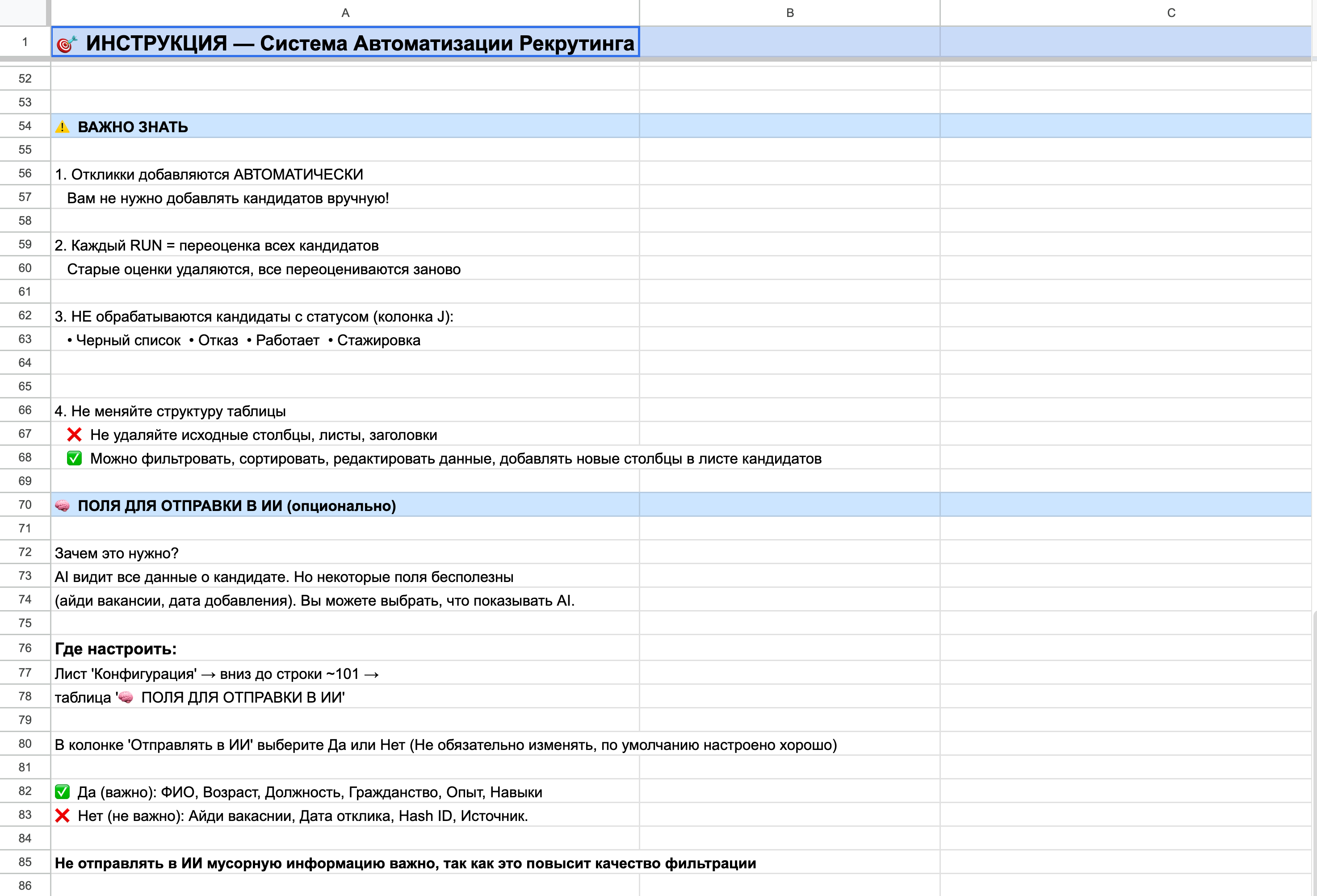Click the select-all corner box above row 1
Screen dimensions: 1317x896
point(23,13)
